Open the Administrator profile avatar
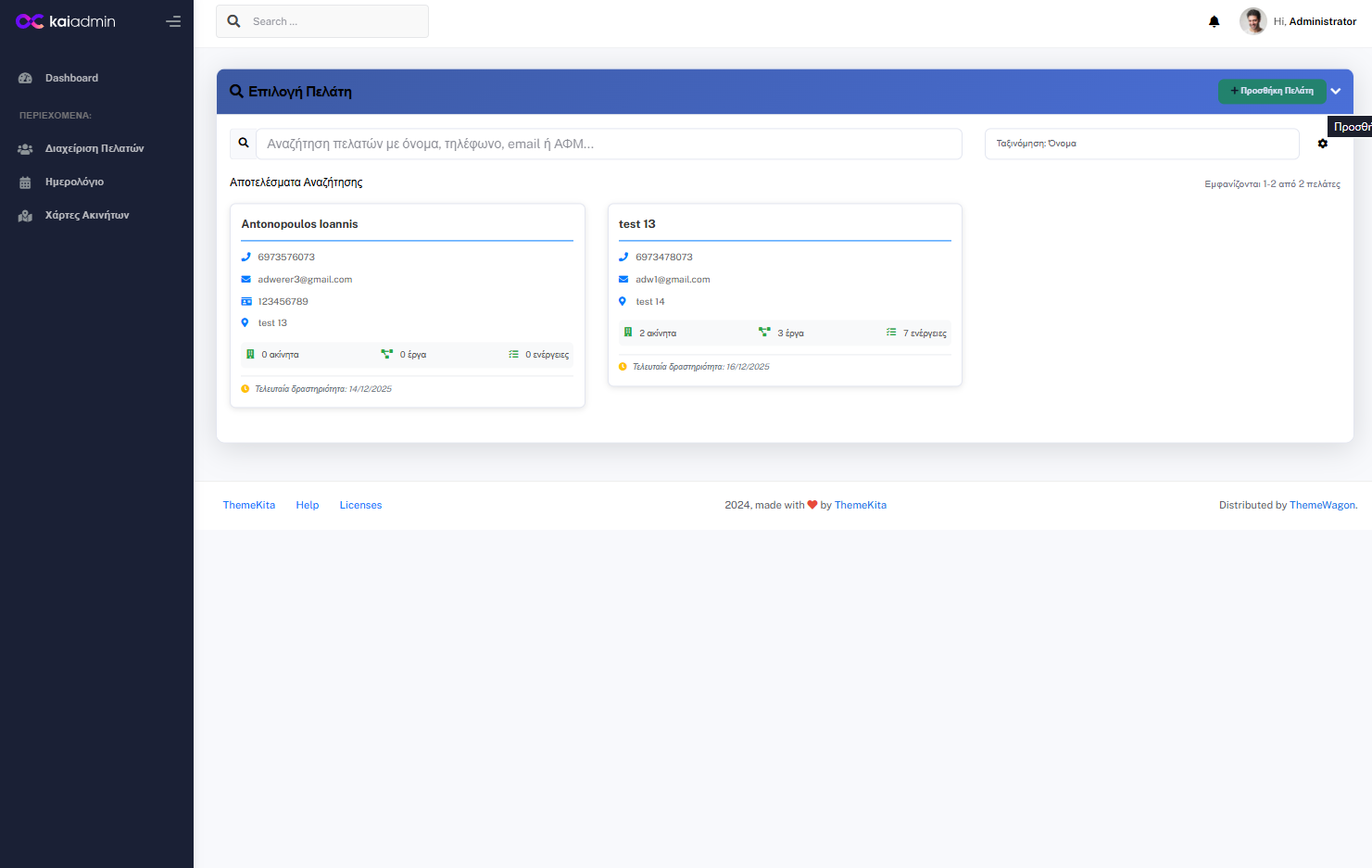Screen dimensions: 1372x868 (x=1252, y=21)
